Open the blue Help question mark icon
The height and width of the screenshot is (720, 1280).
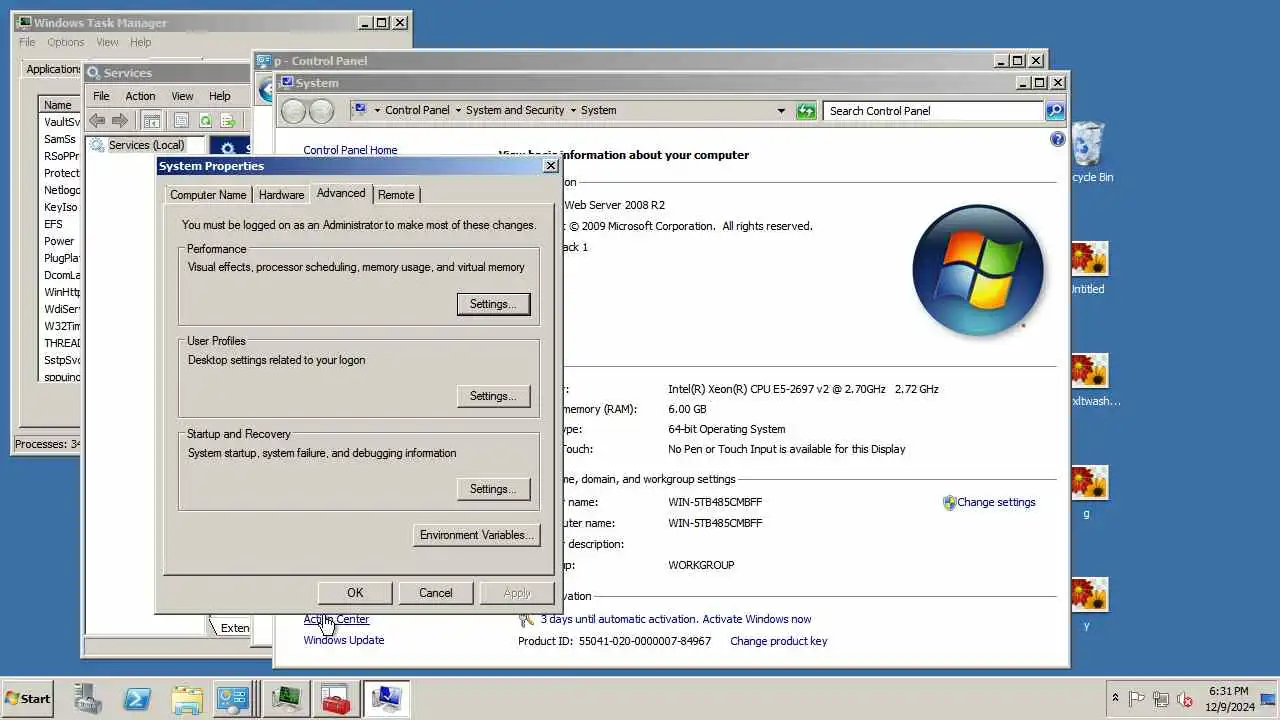tap(1058, 139)
